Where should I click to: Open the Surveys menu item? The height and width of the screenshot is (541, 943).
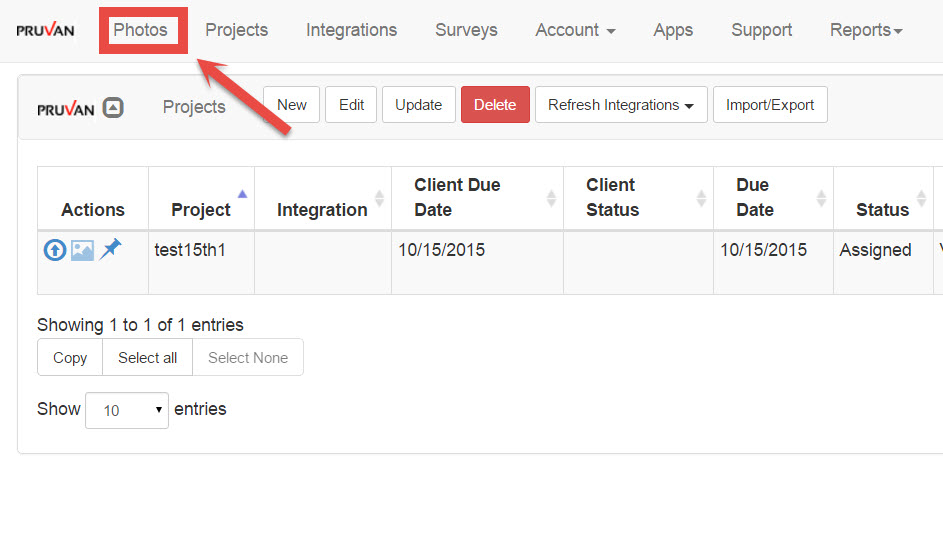point(466,30)
